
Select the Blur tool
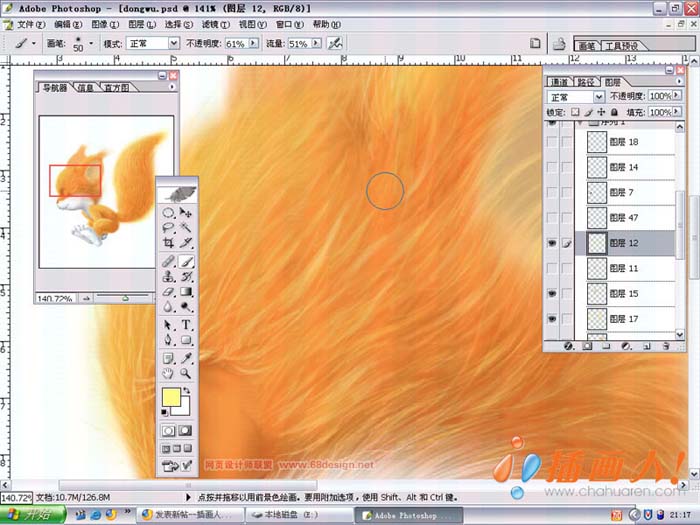[168, 307]
